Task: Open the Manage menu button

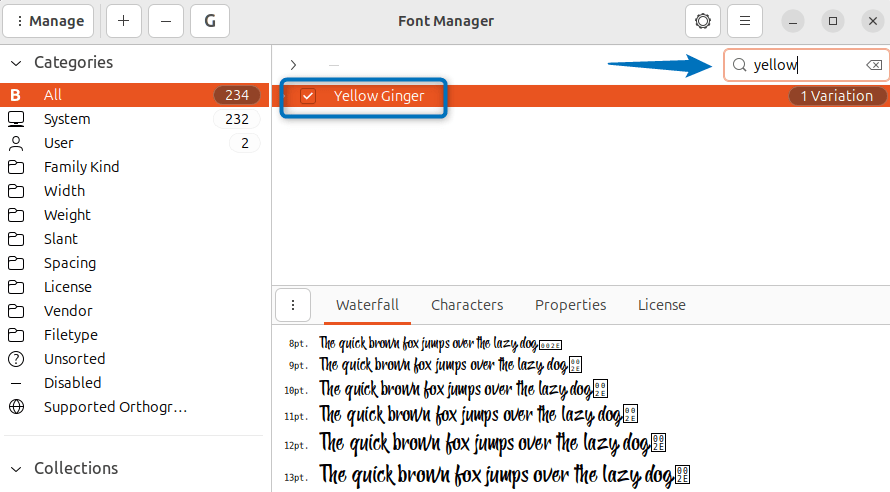Action: pos(48,21)
